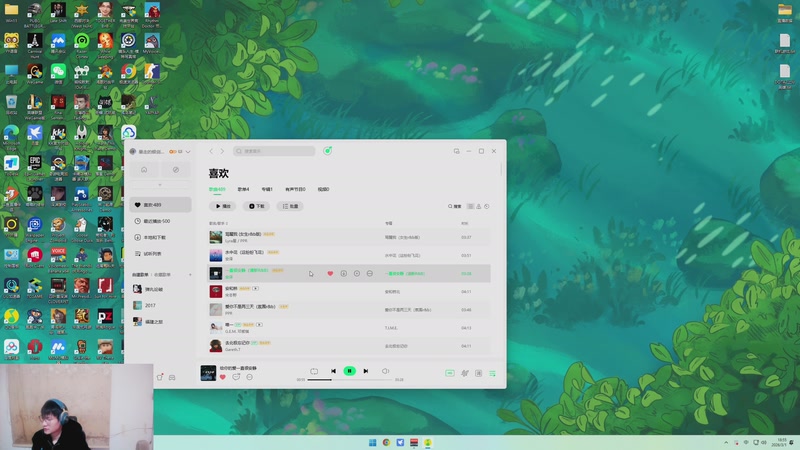Image resolution: width=800 pixels, height=450 pixels.
Task: Sort by song/artist column header
Action: point(218,223)
